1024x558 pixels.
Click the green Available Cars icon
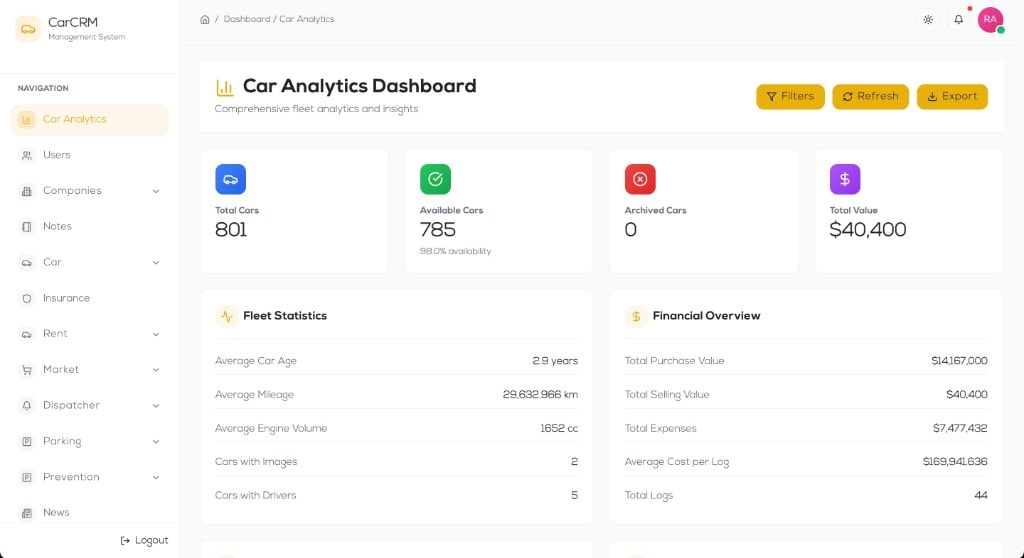coord(435,179)
